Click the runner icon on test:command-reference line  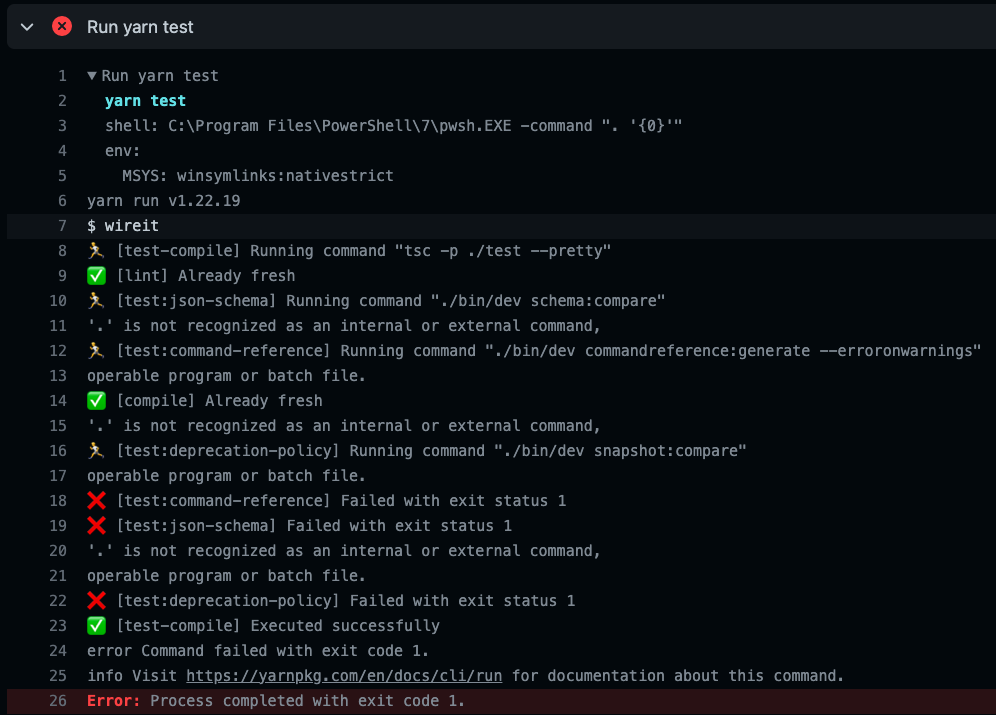tap(95, 350)
